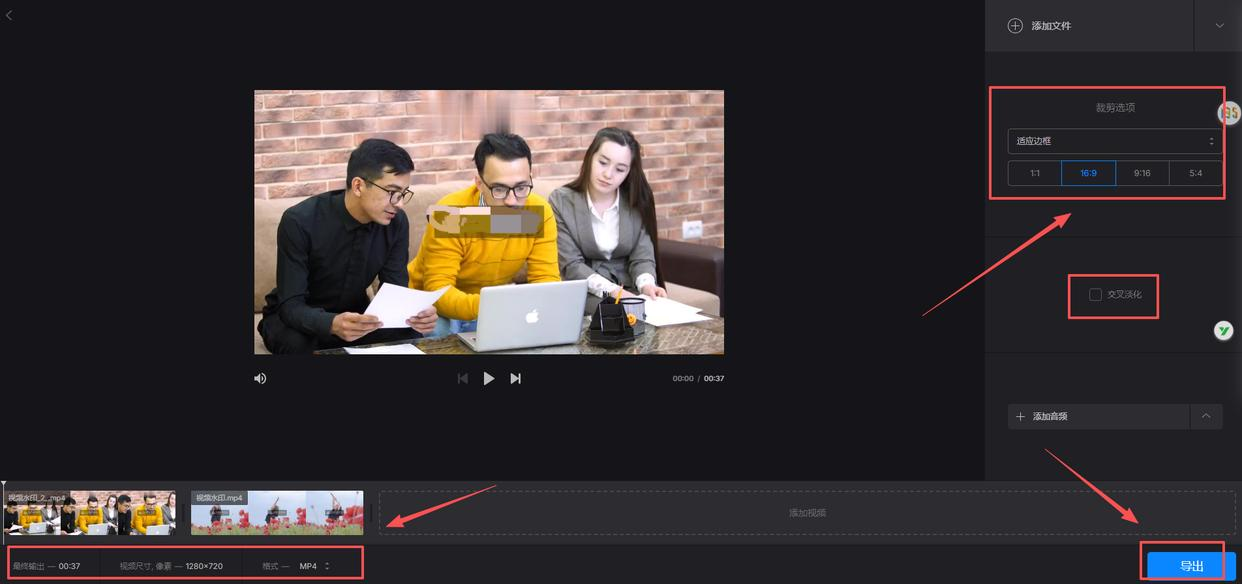Open the MP4 format dropdown

314,566
